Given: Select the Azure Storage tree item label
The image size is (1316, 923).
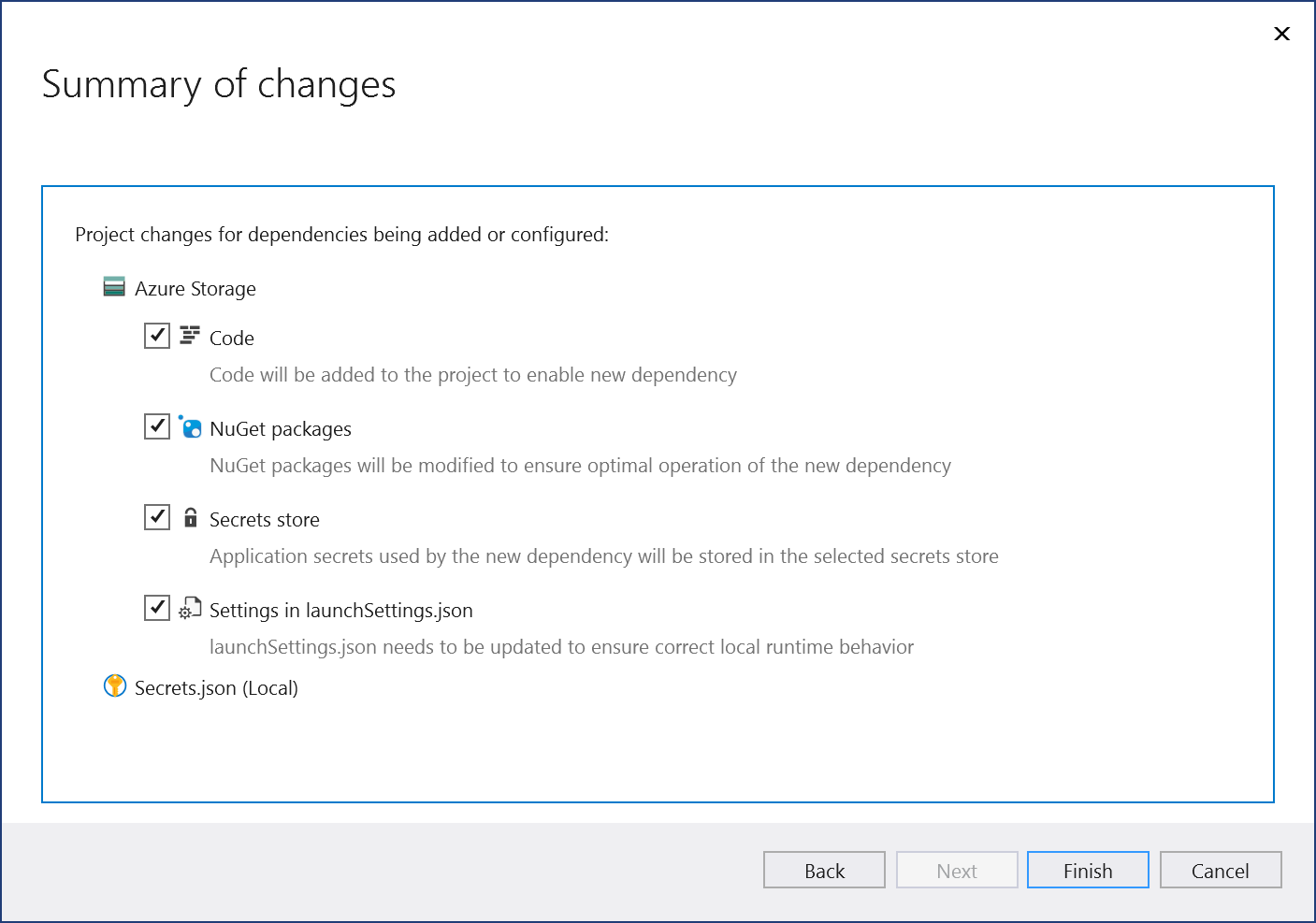Looking at the screenshot, I should (x=195, y=289).
